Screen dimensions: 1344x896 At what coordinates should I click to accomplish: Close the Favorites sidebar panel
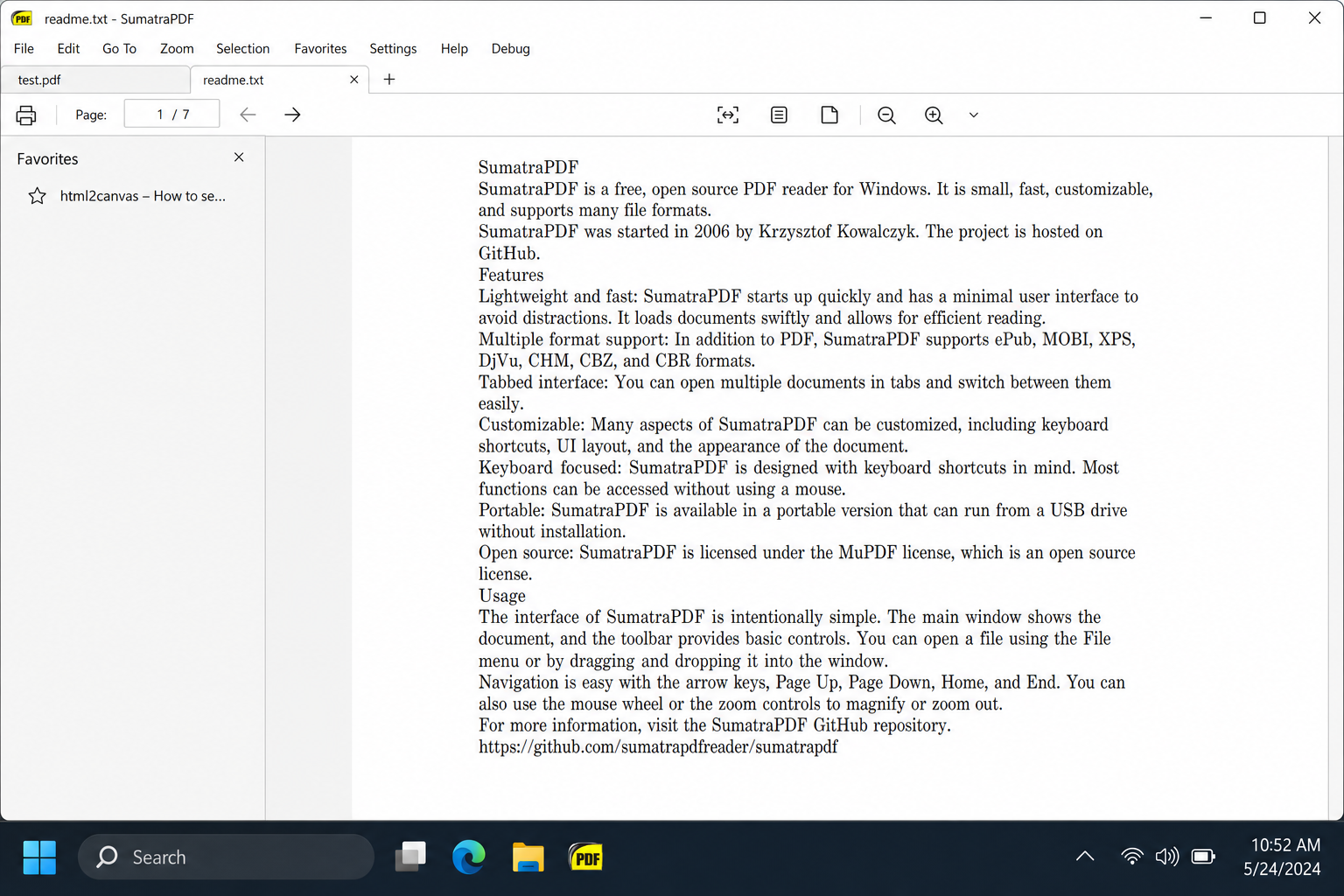tap(239, 157)
